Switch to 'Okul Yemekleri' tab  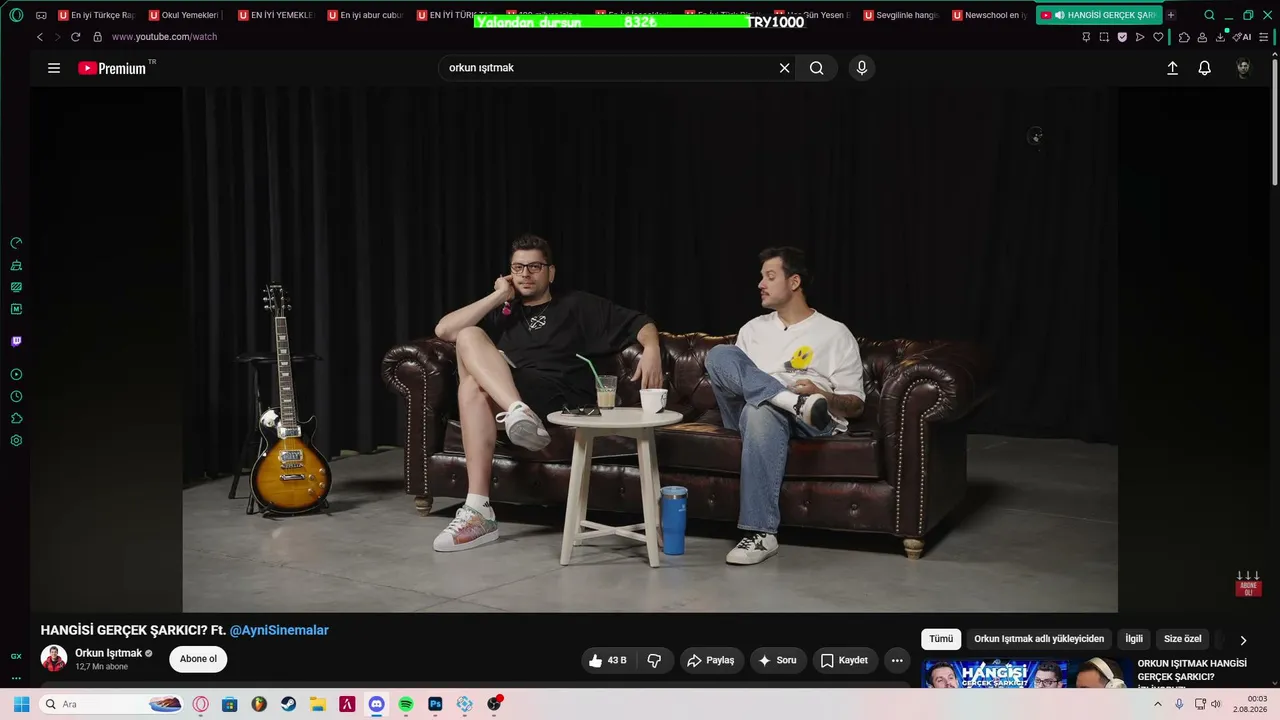(186, 15)
